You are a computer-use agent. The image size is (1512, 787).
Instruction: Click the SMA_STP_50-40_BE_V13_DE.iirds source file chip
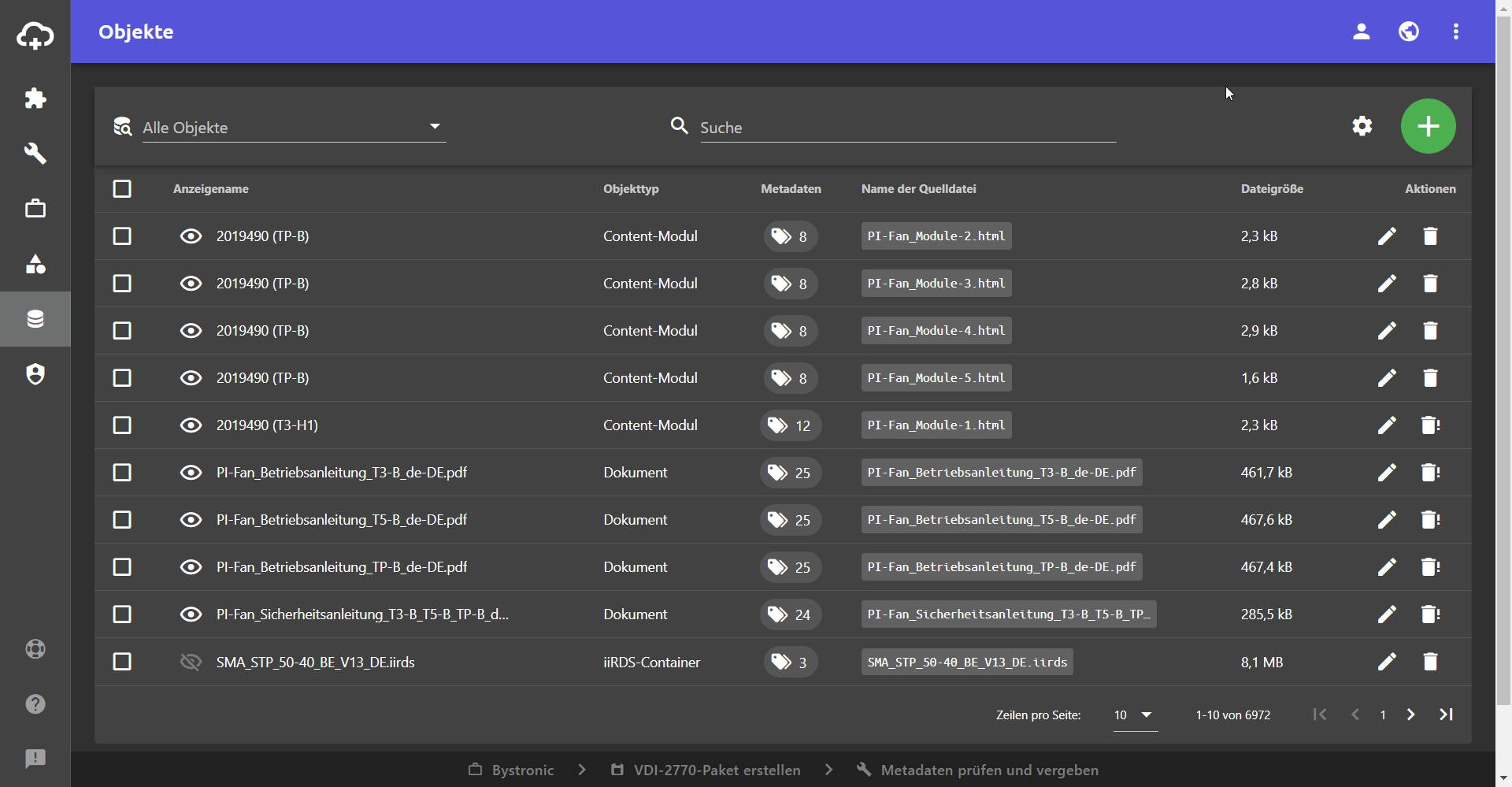pyautogui.click(x=967, y=662)
